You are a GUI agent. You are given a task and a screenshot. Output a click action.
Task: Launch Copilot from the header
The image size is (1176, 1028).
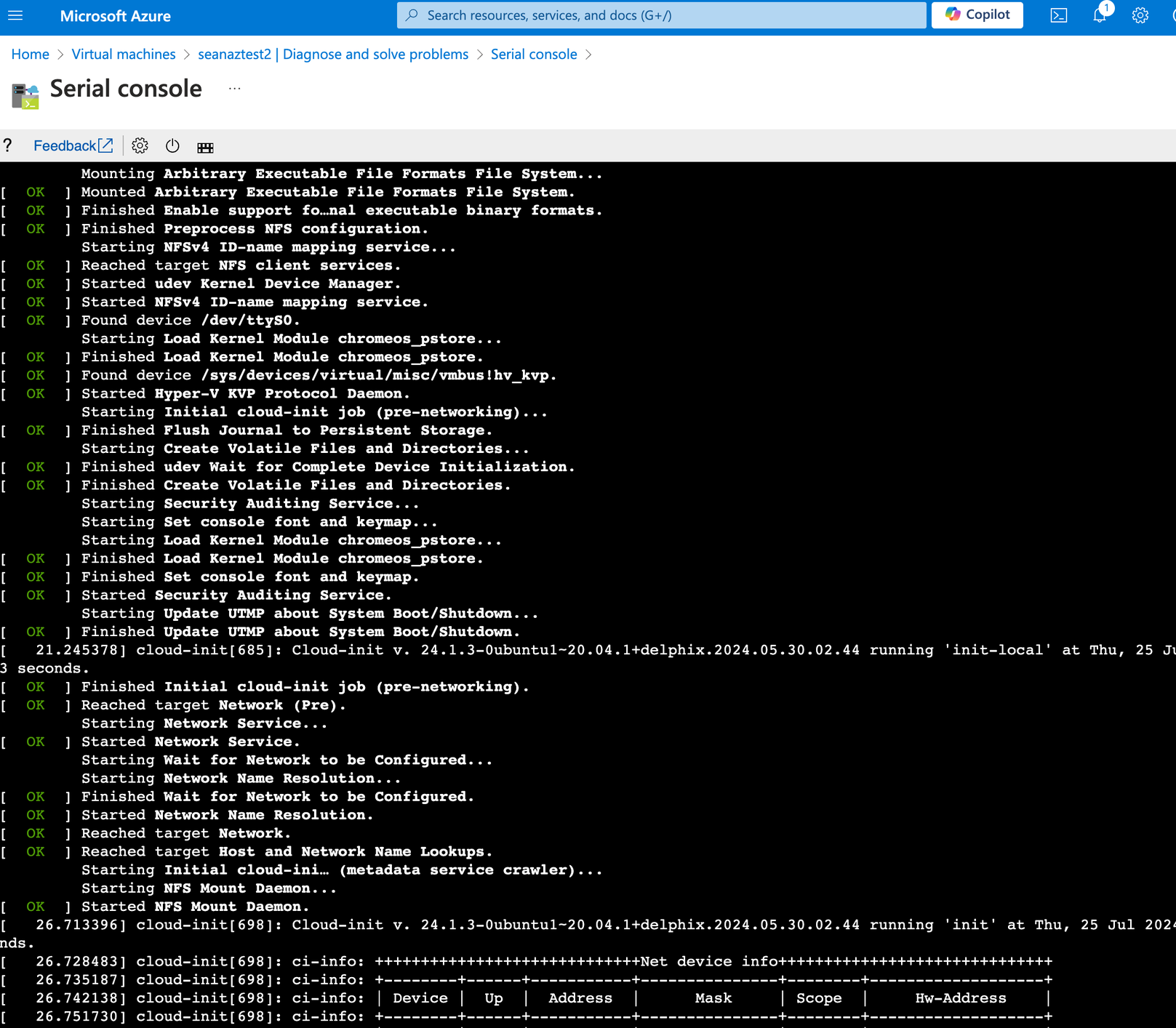click(x=977, y=15)
